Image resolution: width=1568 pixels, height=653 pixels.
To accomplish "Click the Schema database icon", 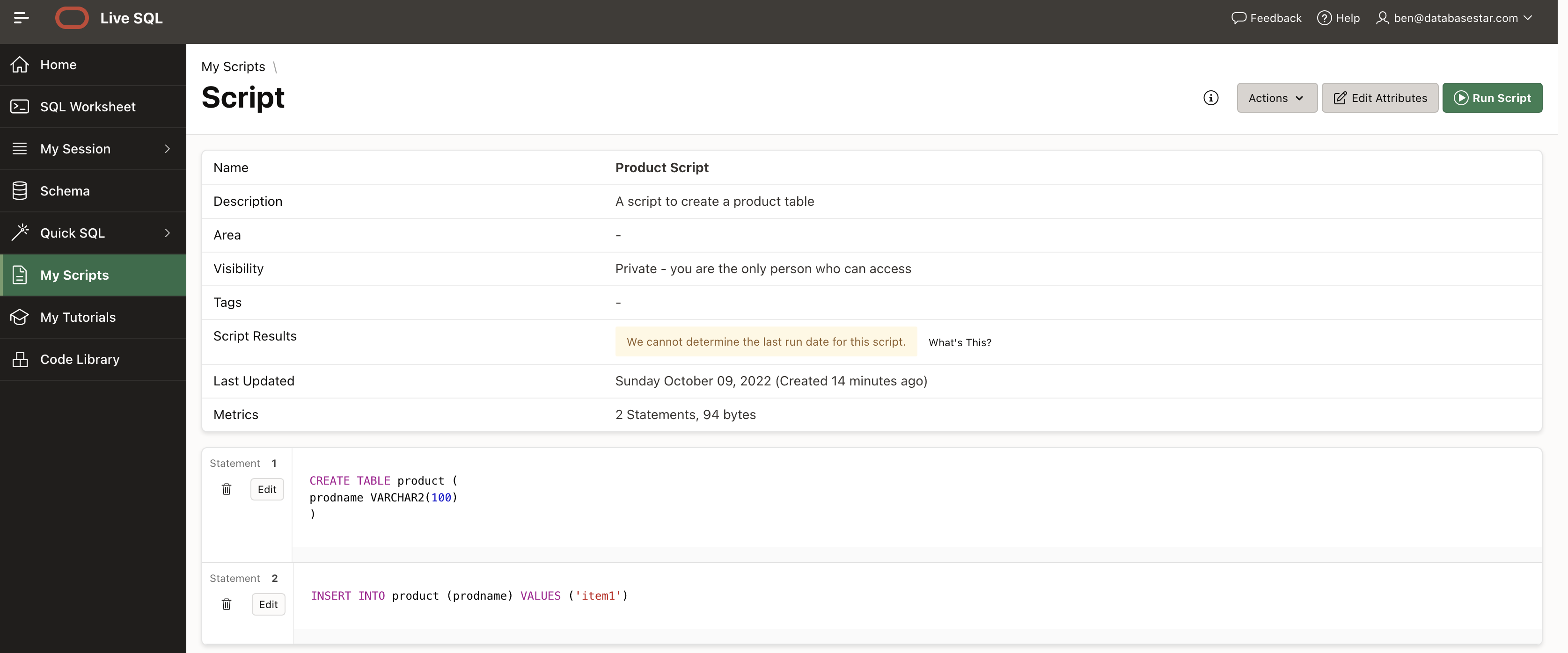I will point(20,190).
